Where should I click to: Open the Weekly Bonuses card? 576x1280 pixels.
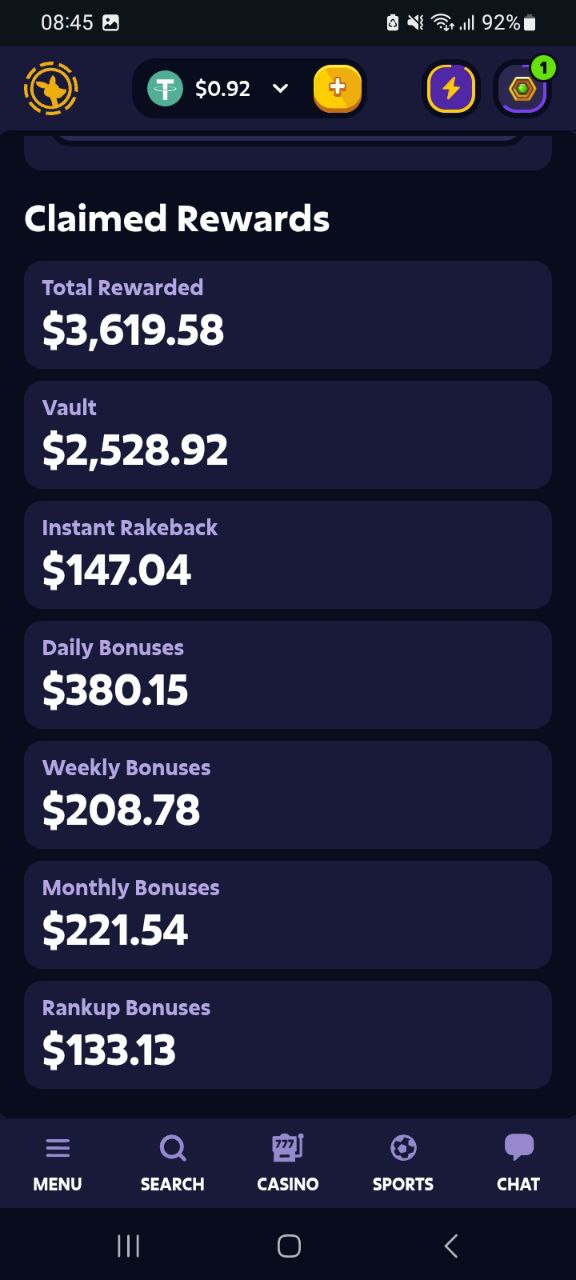click(x=288, y=795)
